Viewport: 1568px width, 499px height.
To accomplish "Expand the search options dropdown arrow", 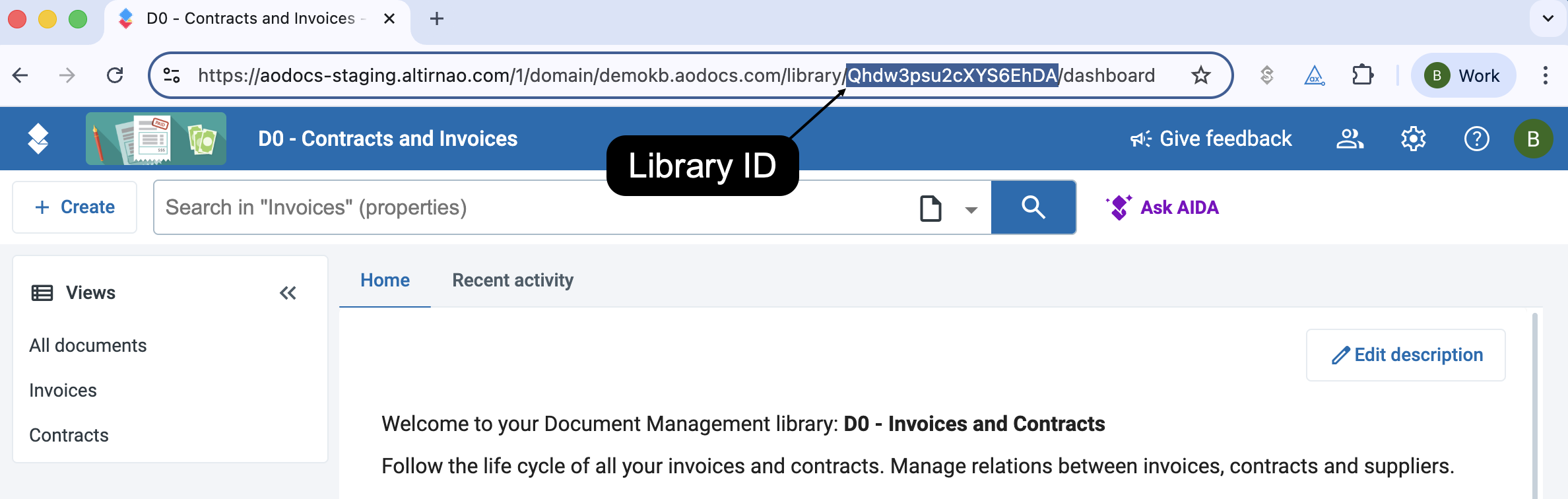I will (971, 210).
